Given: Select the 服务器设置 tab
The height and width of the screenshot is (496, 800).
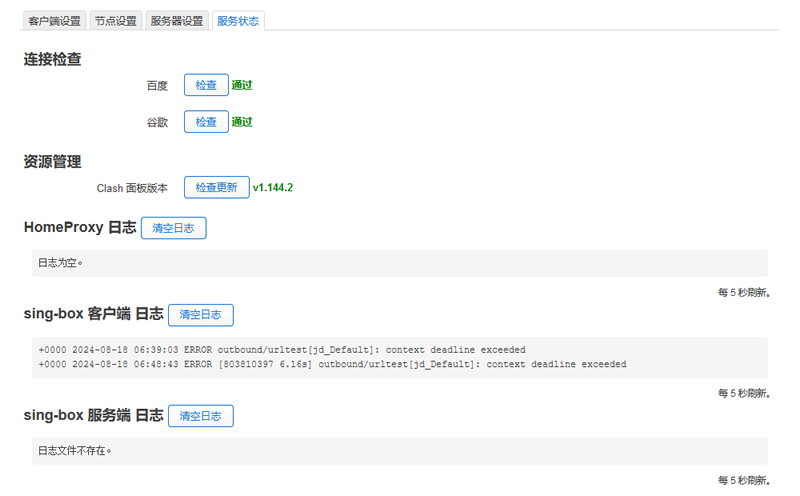Looking at the screenshot, I should pos(177,21).
